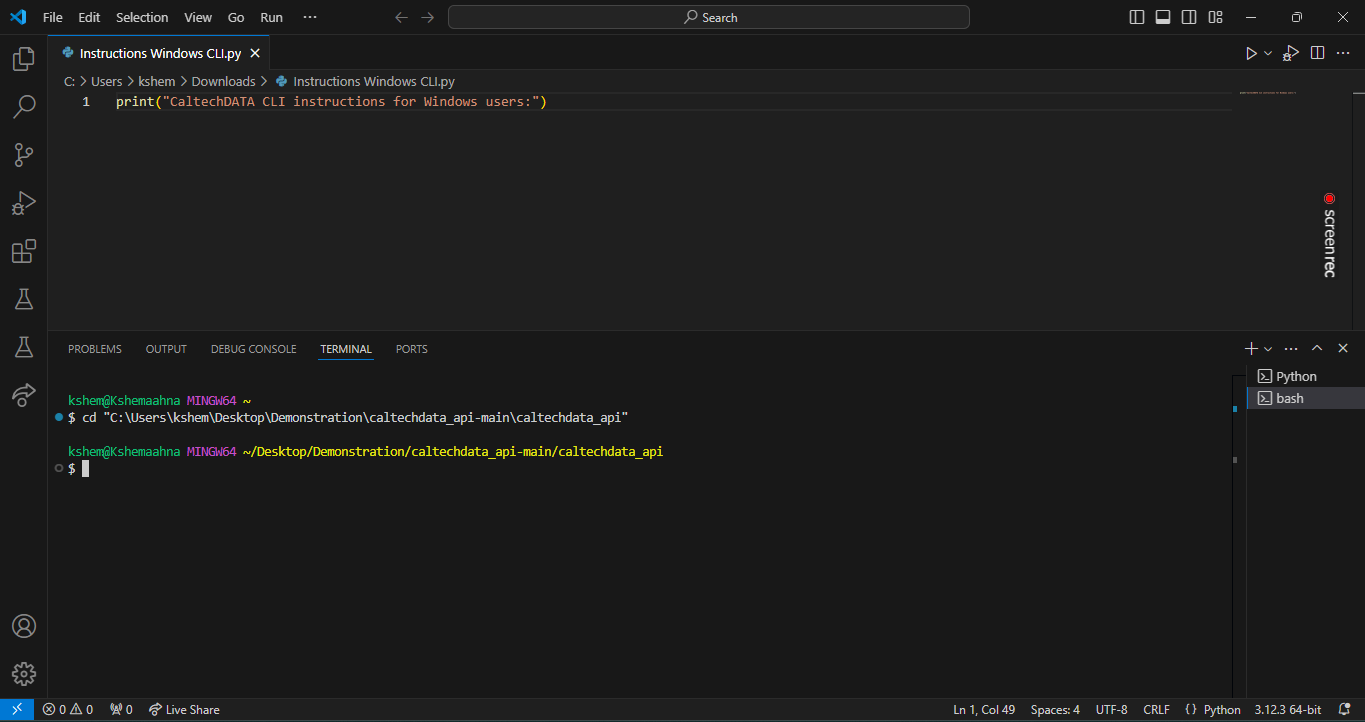Image resolution: width=1365 pixels, height=722 pixels.
Task: Open editor More Actions ellipsis
Action: click(x=1343, y=53)
